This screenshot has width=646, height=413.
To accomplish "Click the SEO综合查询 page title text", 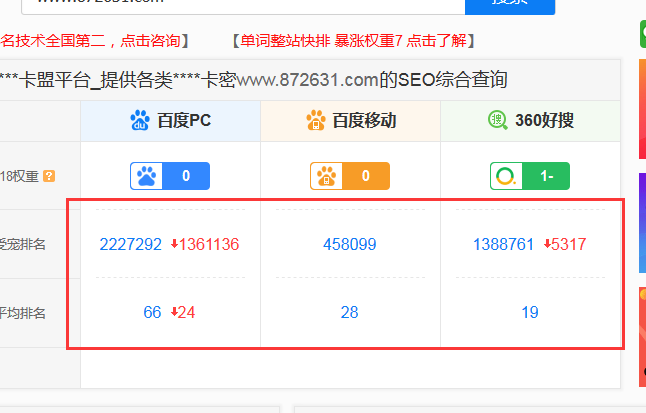I will pos(452,80).
